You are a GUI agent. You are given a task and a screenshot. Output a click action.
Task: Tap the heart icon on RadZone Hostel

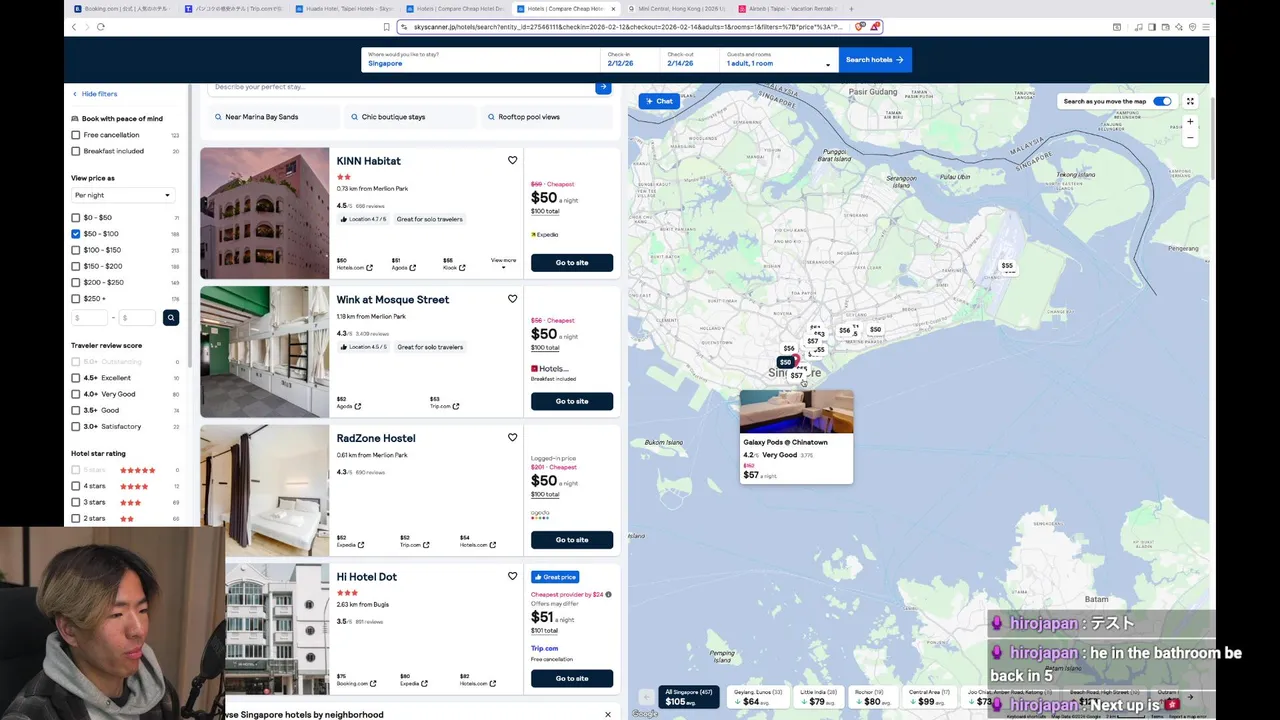(512, 437)
